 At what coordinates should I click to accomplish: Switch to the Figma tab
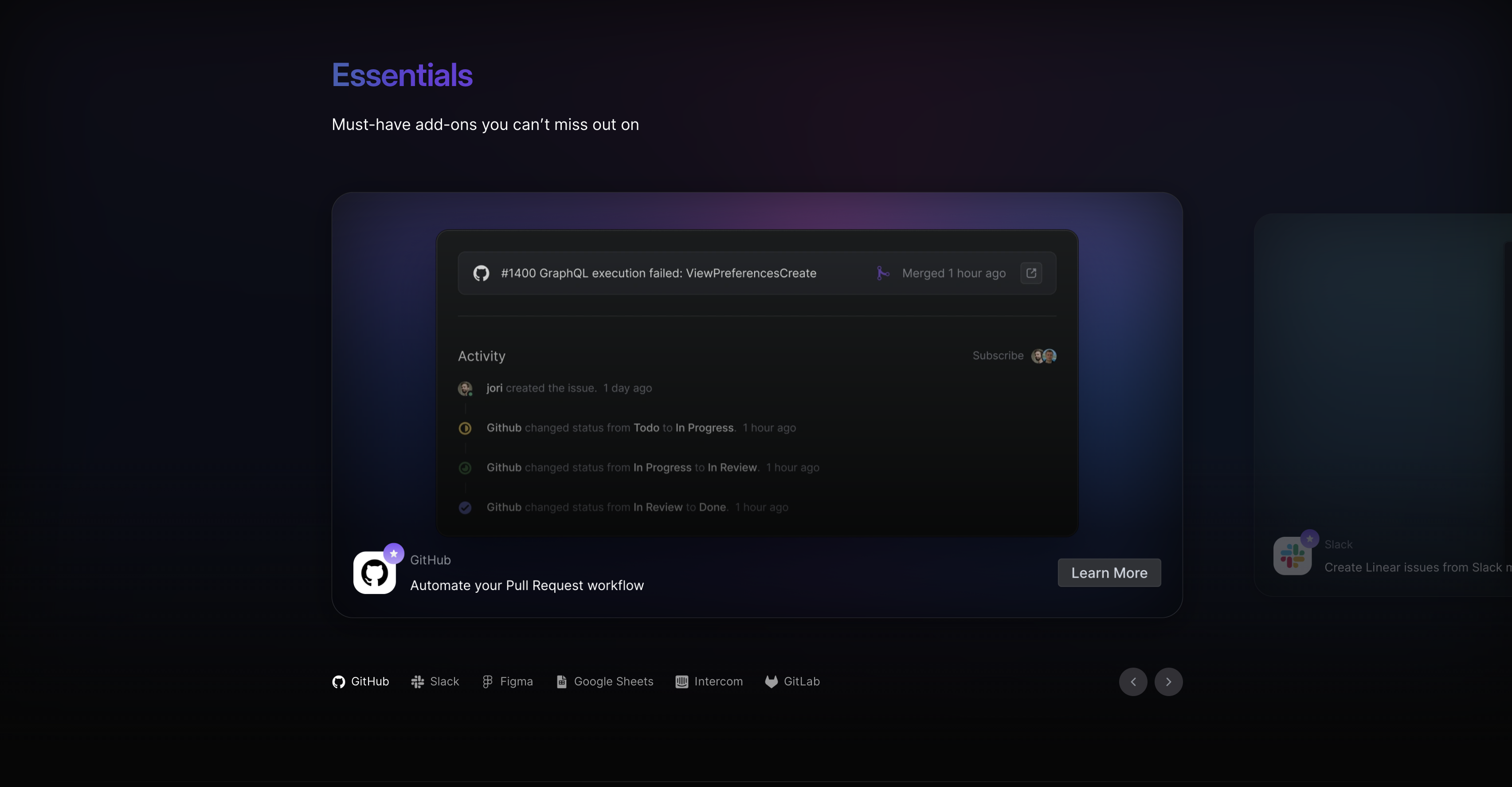(x=507, y=681)
